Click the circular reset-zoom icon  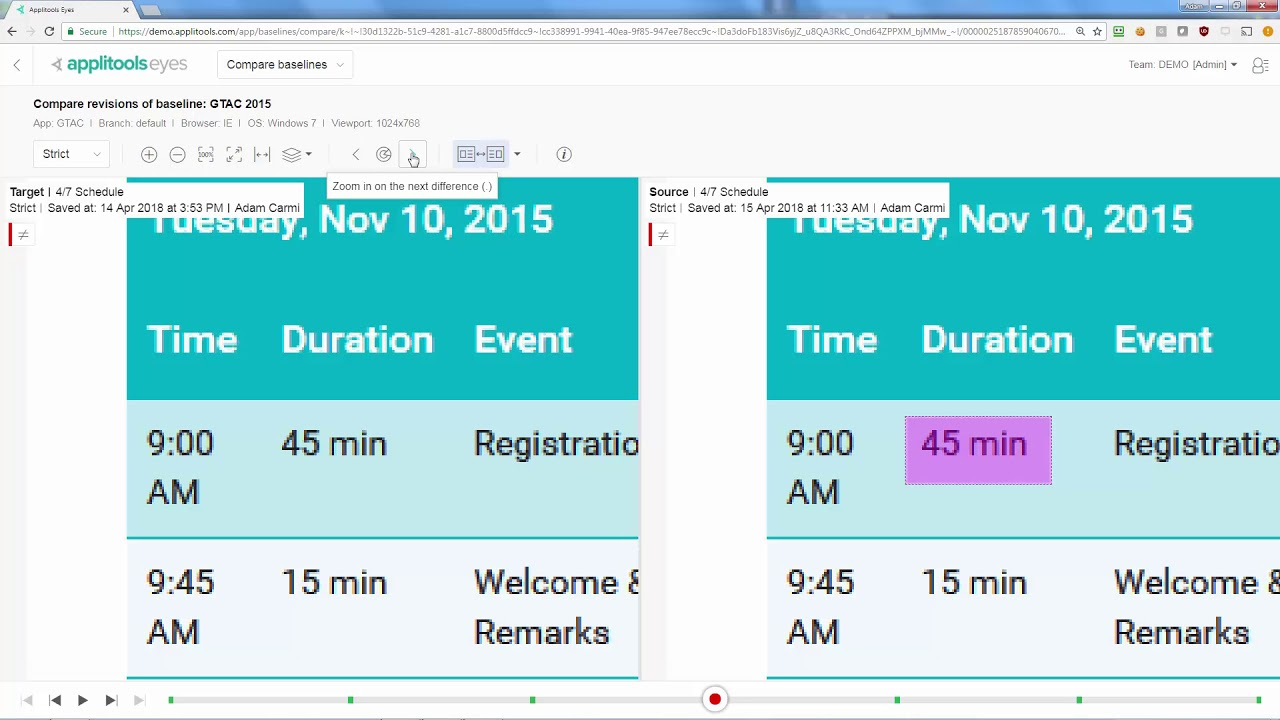pyautogui.click(x=384, y=154)
